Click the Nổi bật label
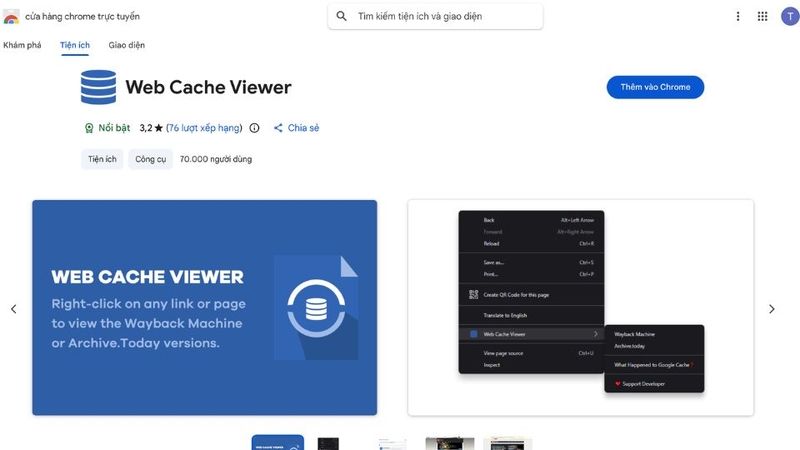 coord(114,128)
